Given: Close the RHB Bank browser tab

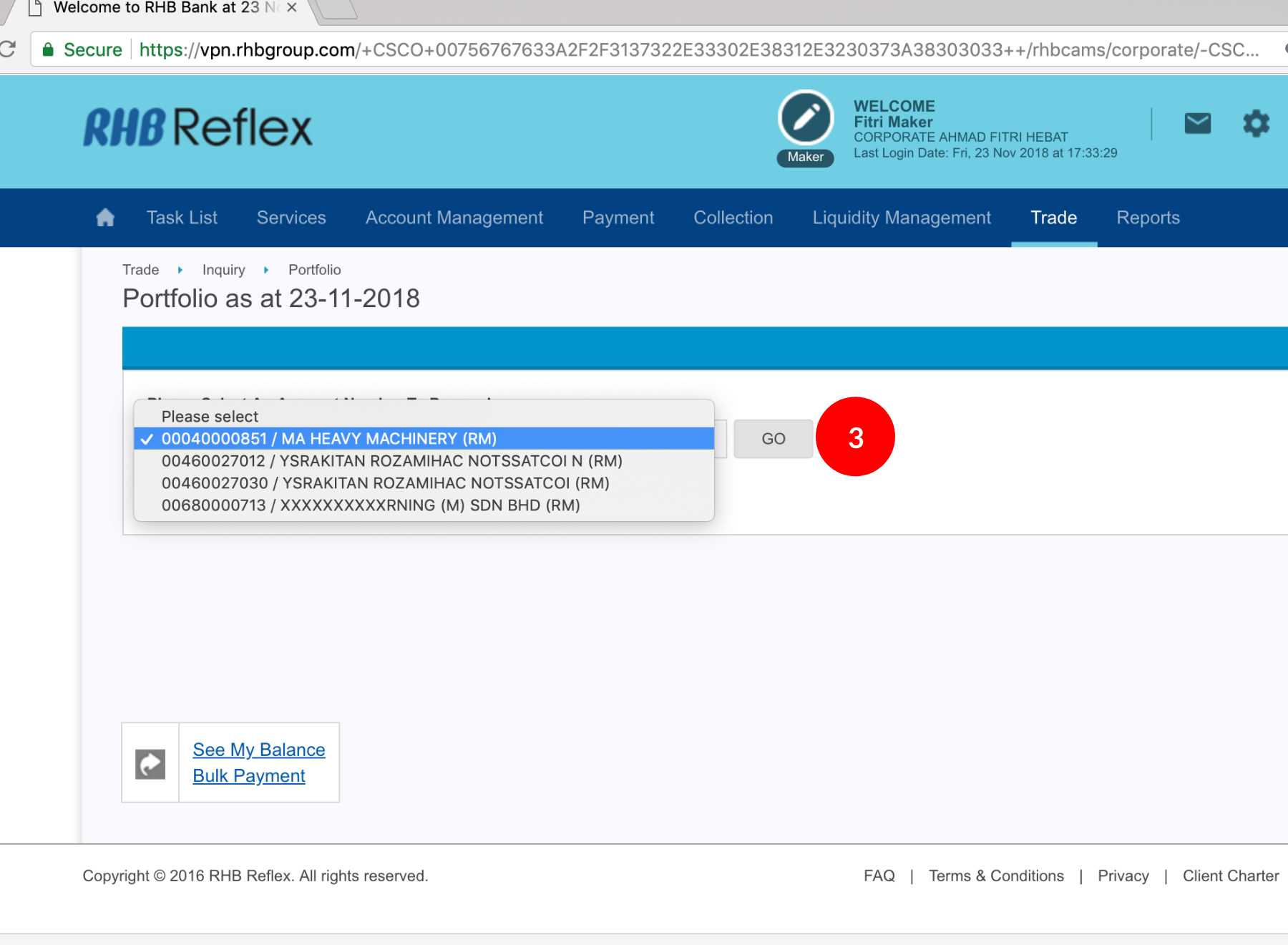Looking at the screenshot, I should pyautogui.click(x=291, y=8).
